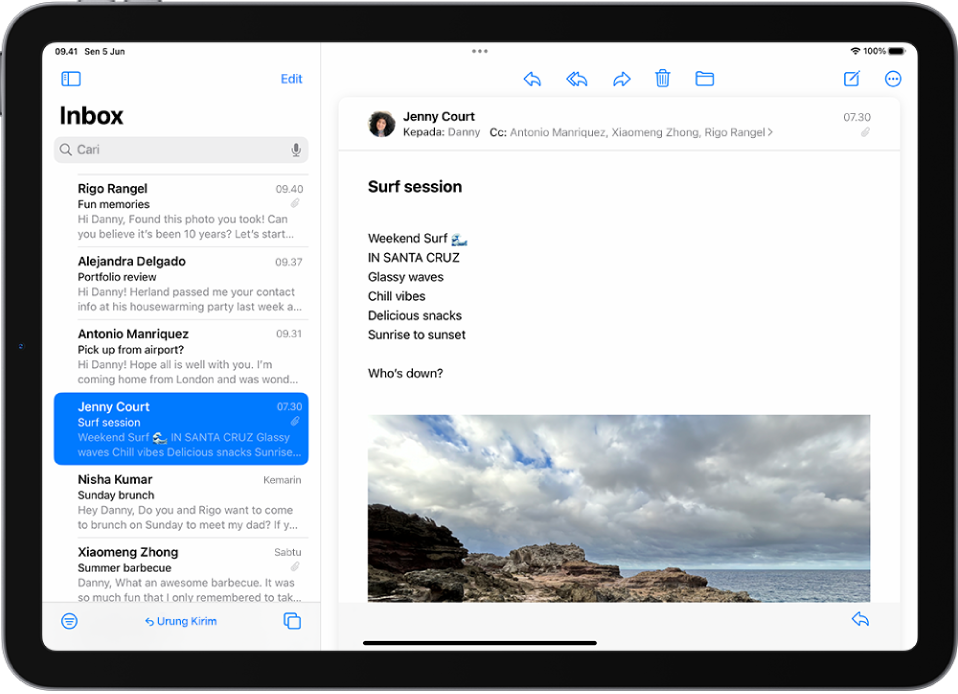Move the email using the folder icon
The width and height of the screenshot is (958, 694).
(705, 79)
